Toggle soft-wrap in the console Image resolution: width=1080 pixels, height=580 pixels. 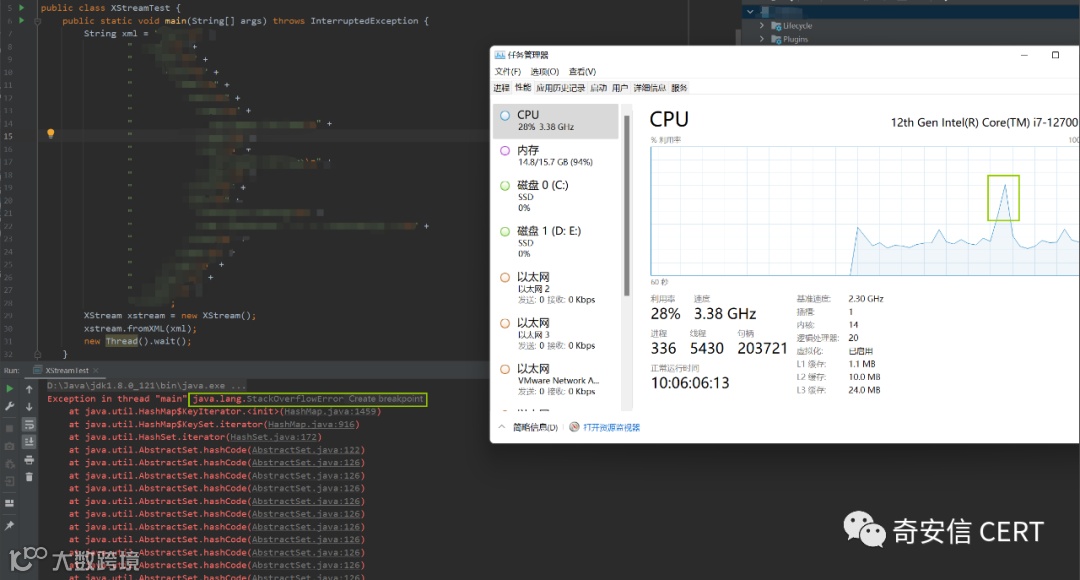point(29,424)
